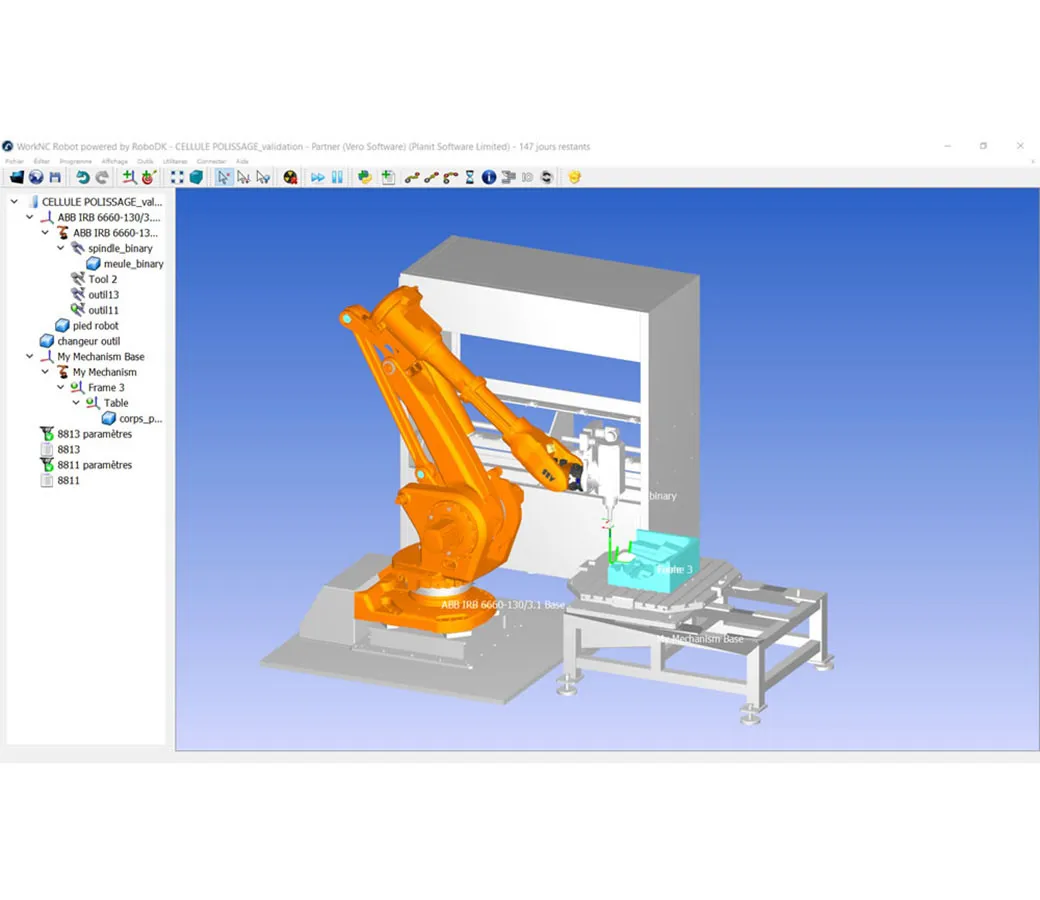This screenshot has width=1040, height=900.
Task: Fast-forward the simulation
Action: [x=316, y=177]
